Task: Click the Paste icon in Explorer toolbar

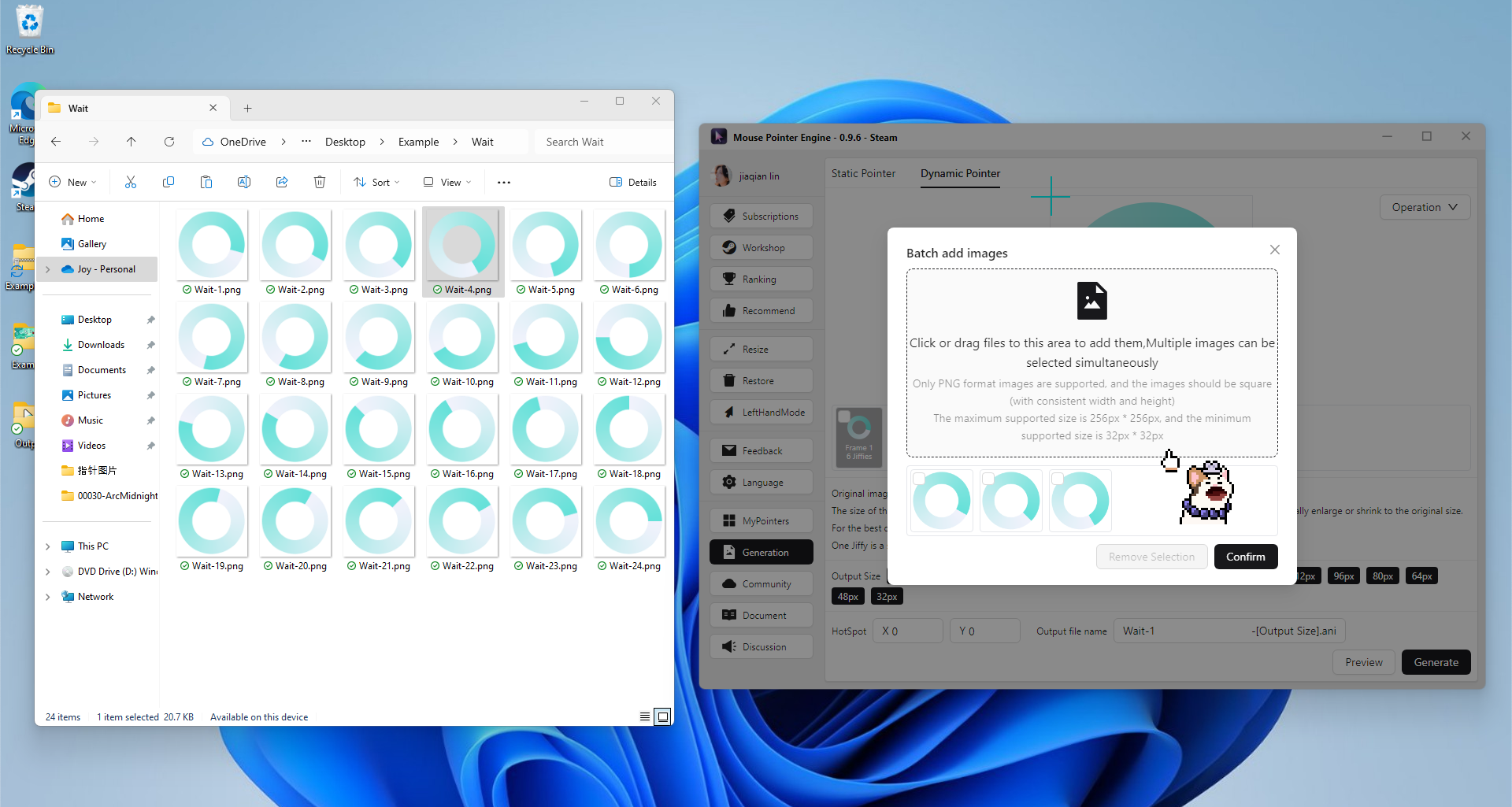Action: pos(206,183)
